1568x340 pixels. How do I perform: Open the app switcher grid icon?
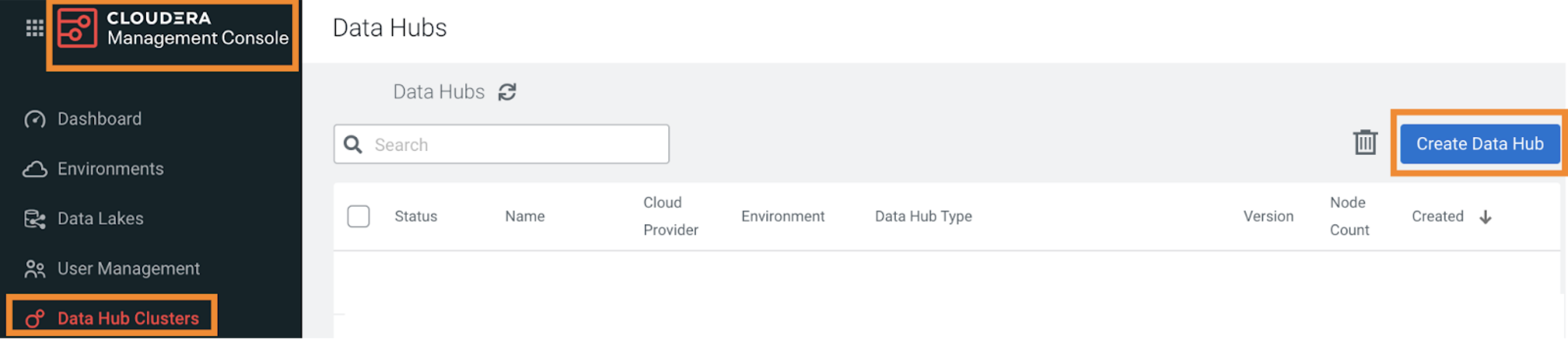point(35,27)
